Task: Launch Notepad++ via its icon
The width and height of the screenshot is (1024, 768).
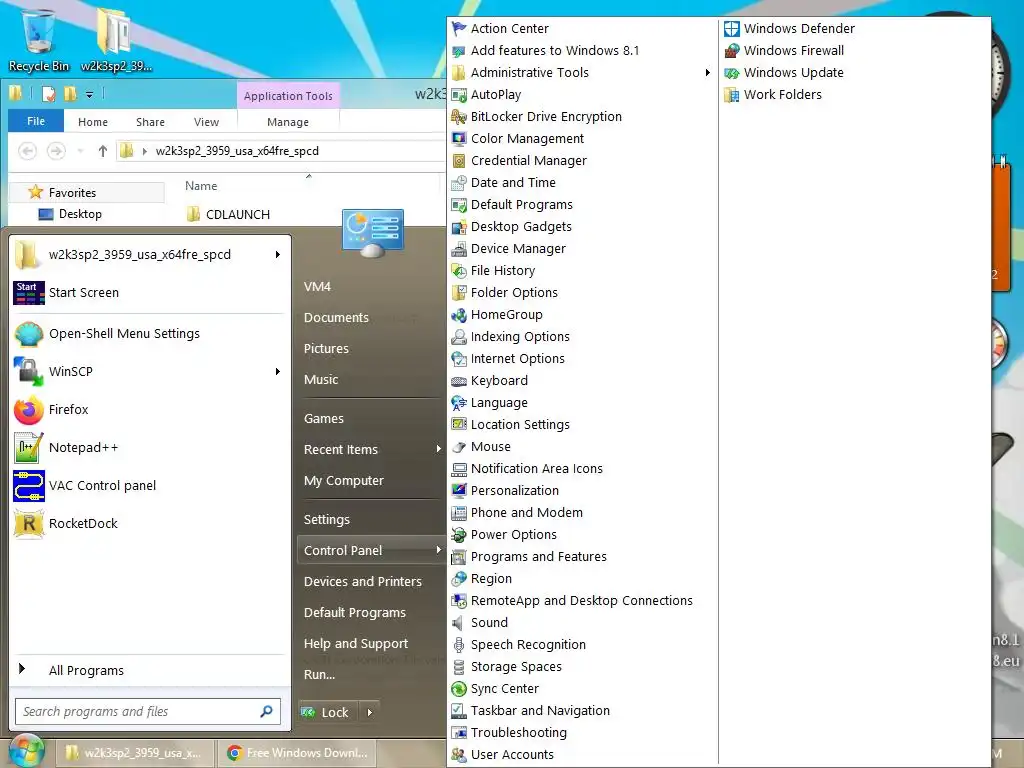Action: pos(29,448)
